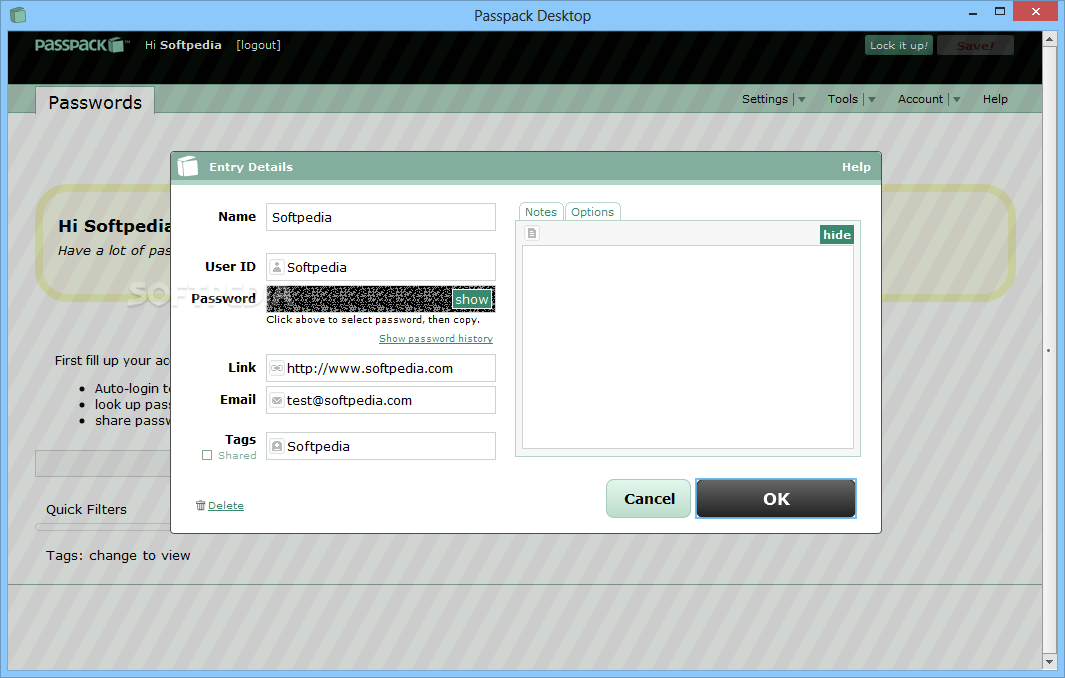This screenshot has width=1065, height=678.
Task: Click the Passpack Desktop title bar app icon
Action: (18, 14)
